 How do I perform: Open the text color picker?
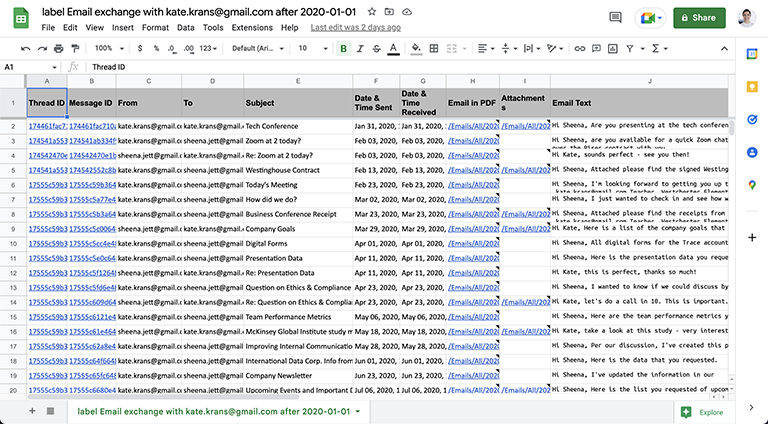pos(393,48)
